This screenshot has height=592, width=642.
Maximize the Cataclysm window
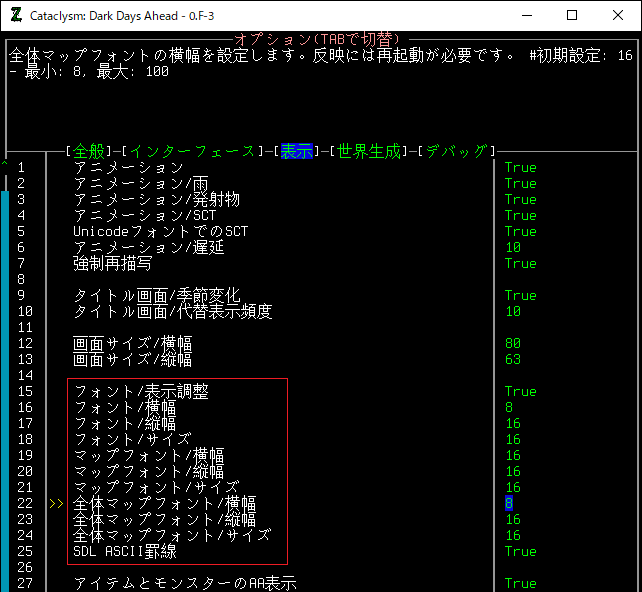point(572,15)
